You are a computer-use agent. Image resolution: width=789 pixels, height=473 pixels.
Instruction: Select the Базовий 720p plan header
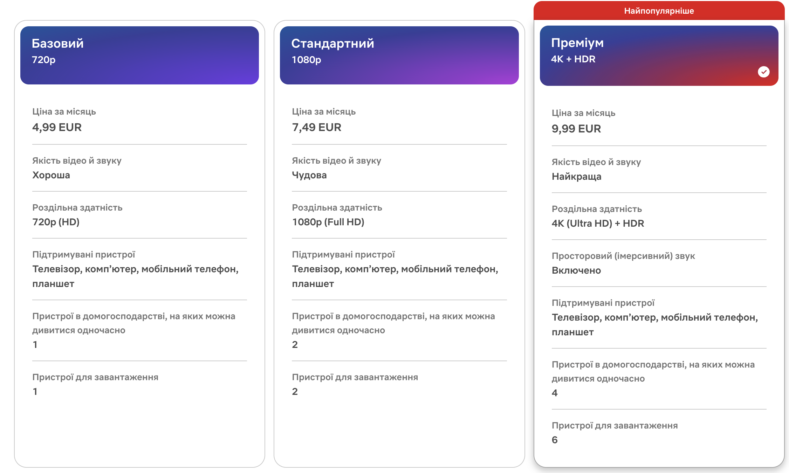point(139,54)
